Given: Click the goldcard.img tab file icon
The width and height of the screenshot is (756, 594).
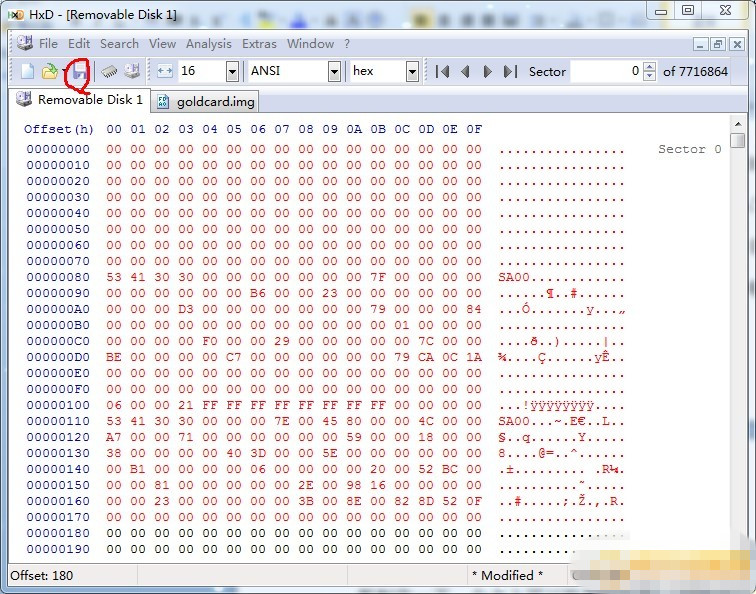Looking at the screenshot, I should tap(163, 101).
